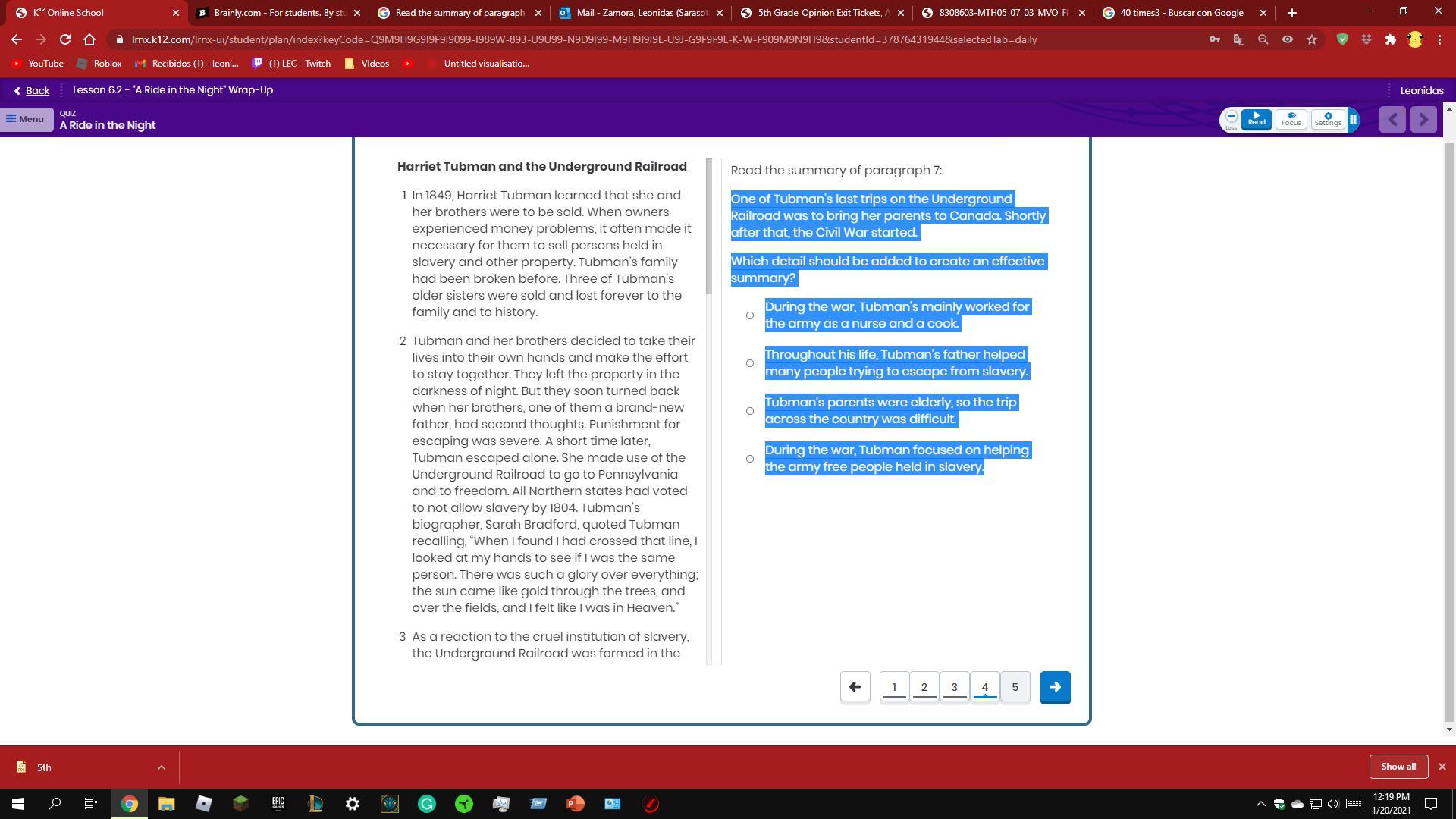Viewport: 1456px width, 819px height.
Task: Collapse toolbar with the Less button
Action: point(1231,119)
